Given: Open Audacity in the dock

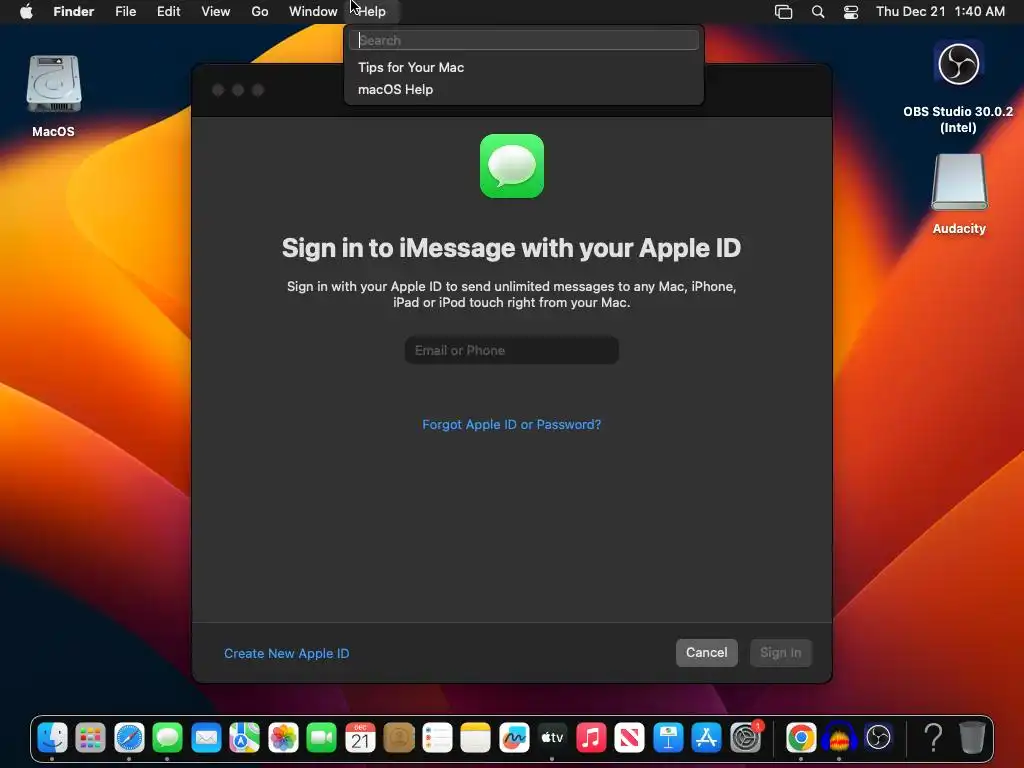Looking at the screenshot, I should (840, 738).
